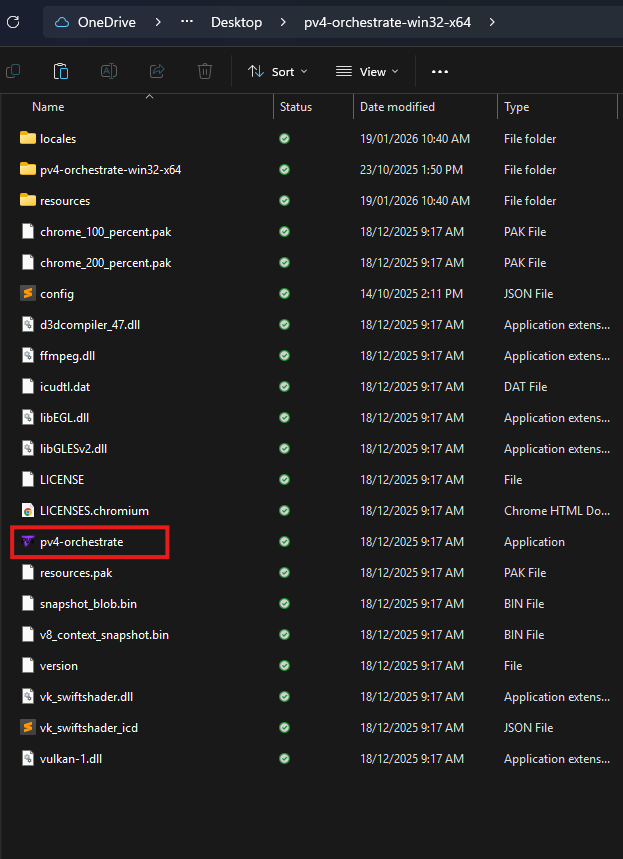Expand the chevron after OneDrive breadcrumb
This screenshot has height=859, width=623.
(x=158, y=22)
